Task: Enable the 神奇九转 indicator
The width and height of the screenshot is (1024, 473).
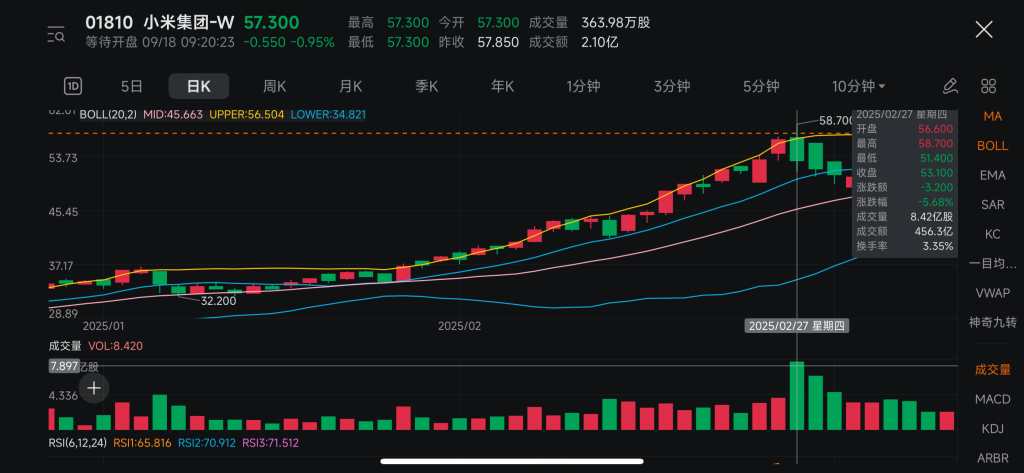Action: 992,322
